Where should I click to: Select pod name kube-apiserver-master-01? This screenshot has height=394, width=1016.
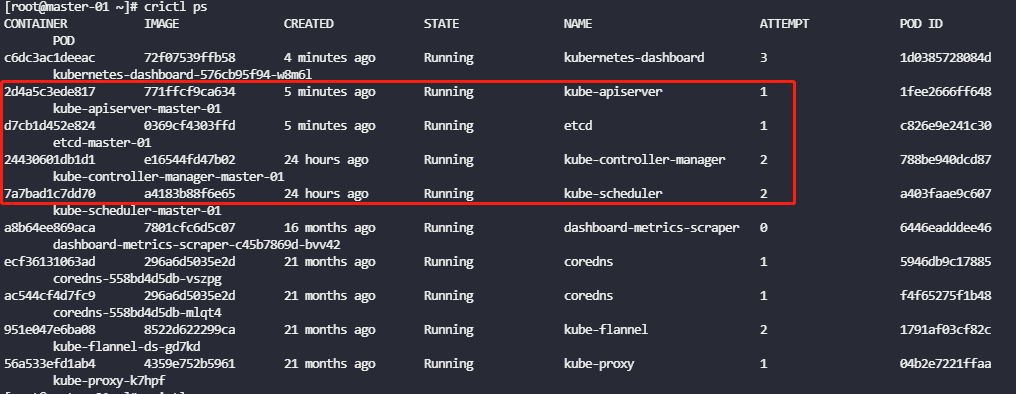coord(137,109)
